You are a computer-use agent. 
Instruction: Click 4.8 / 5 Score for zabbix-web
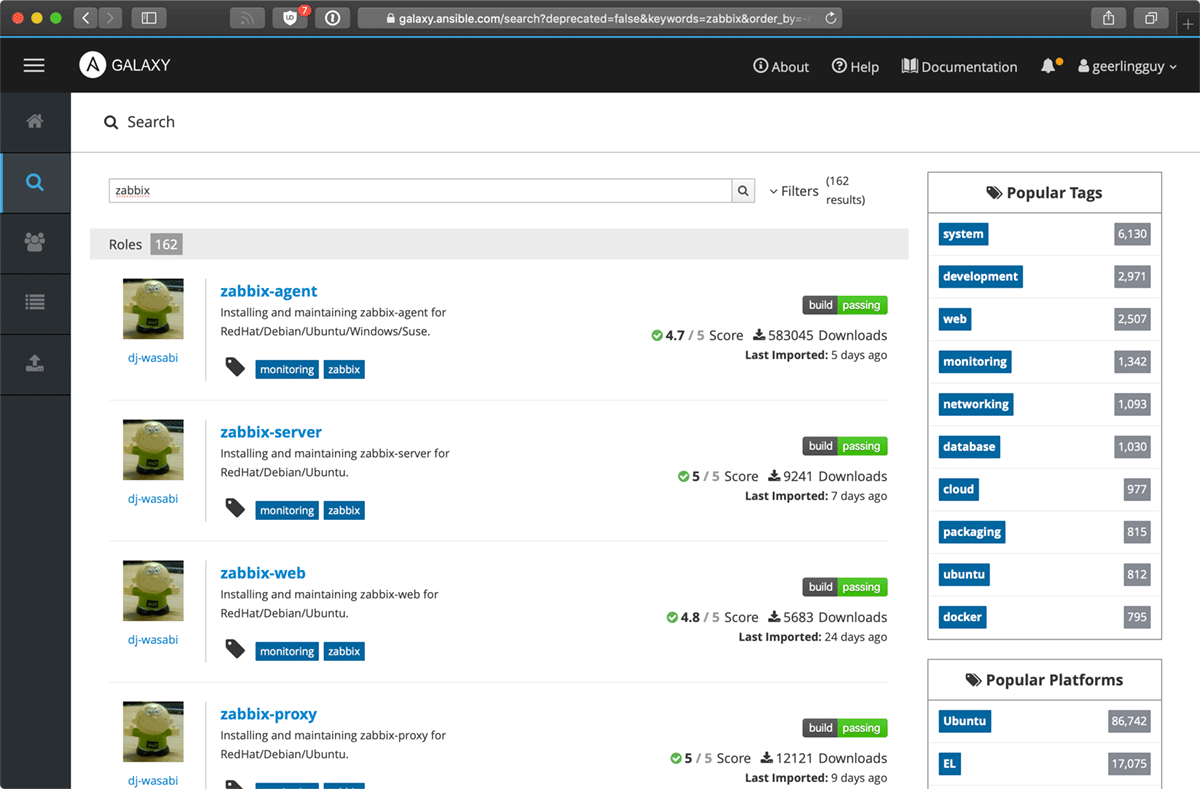pyautogui.click(x=712, y=617)
